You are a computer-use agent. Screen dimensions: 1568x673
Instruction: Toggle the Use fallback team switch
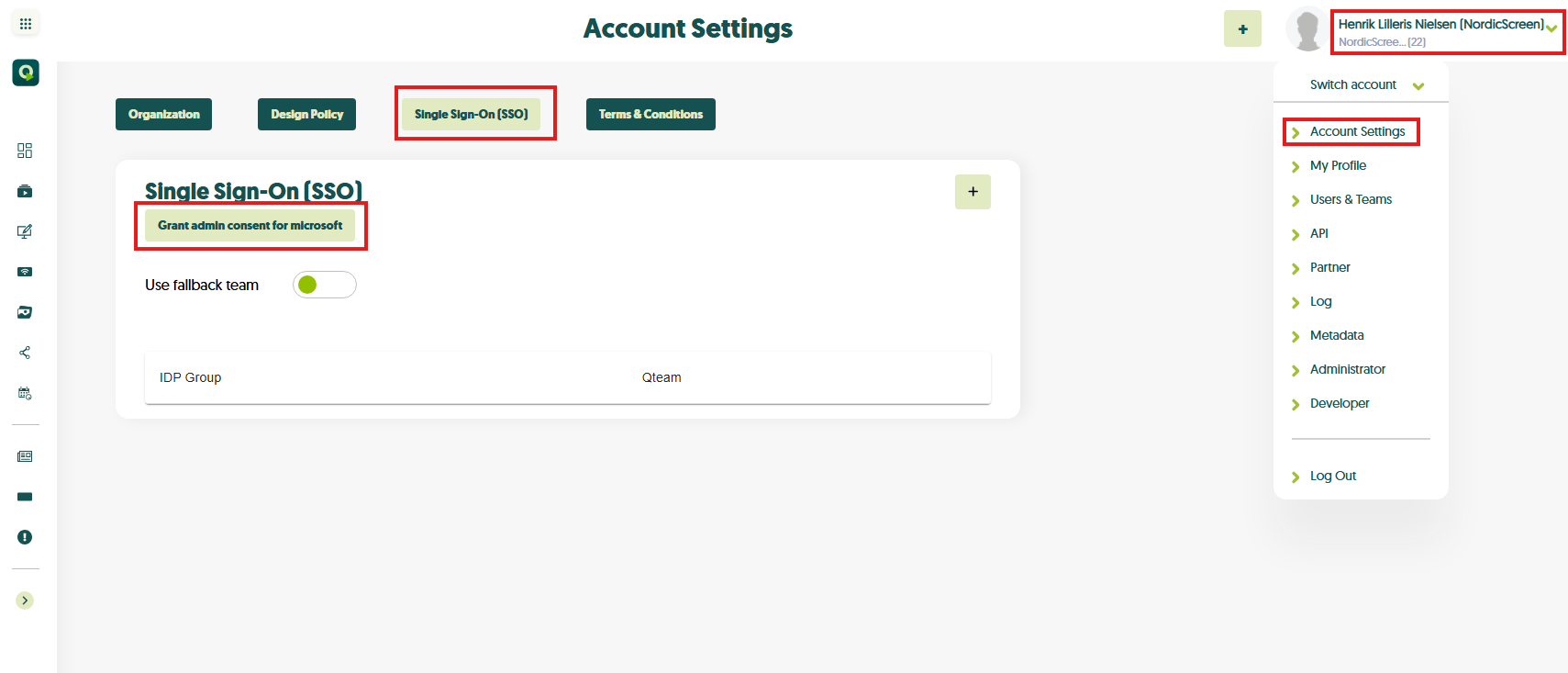pos(324,285)
